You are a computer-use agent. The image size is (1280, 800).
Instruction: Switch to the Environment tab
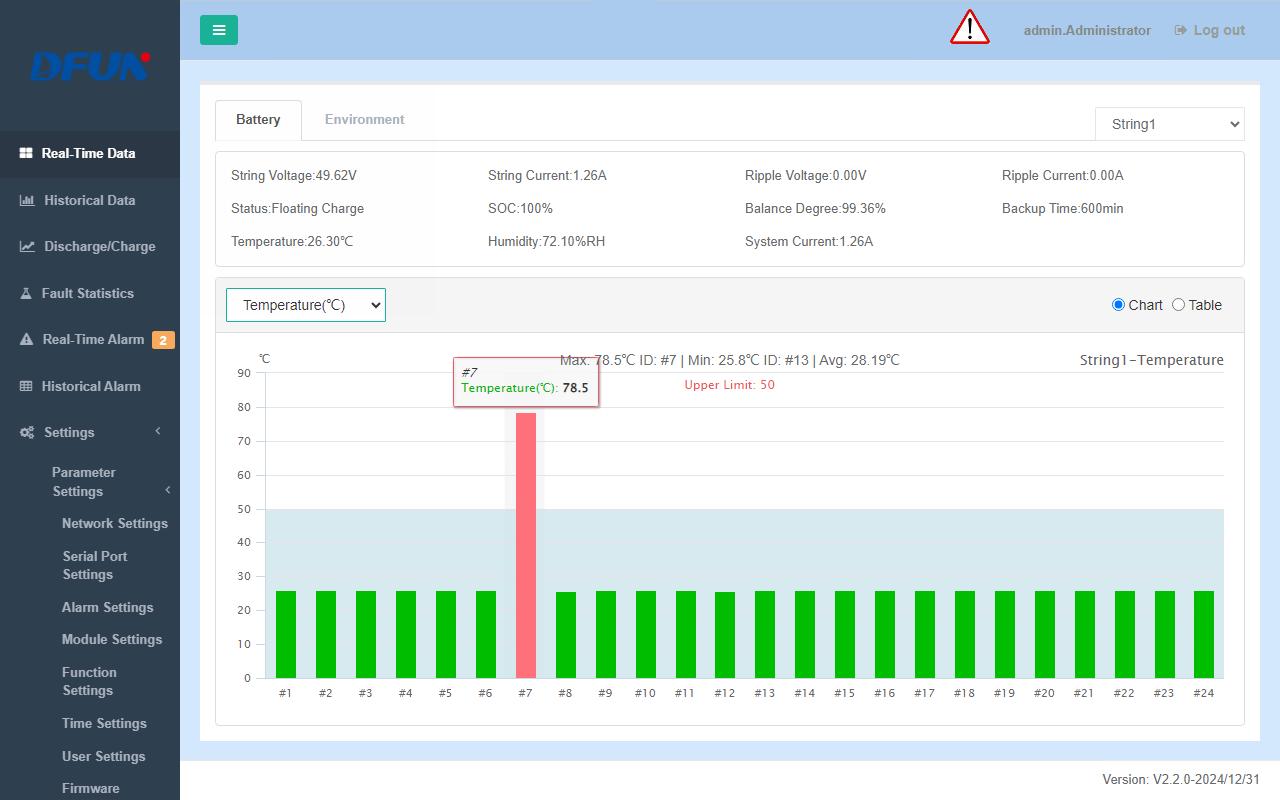click(364, 120)
